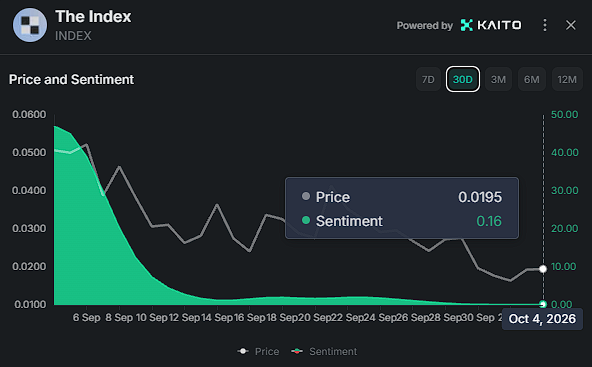Viewport: 592px width, 367px height.
Task: Click the INDEX ticker label
Action: pos(73,36)
